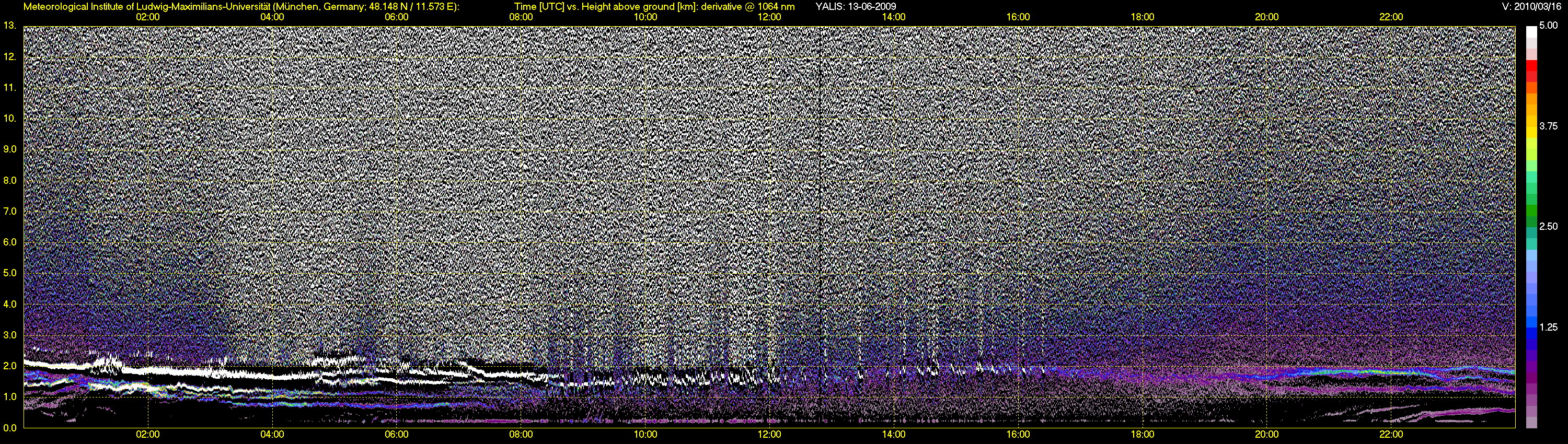Click the '6.0' height axis label
The image size is (1568, 444).
click(10, 242)
